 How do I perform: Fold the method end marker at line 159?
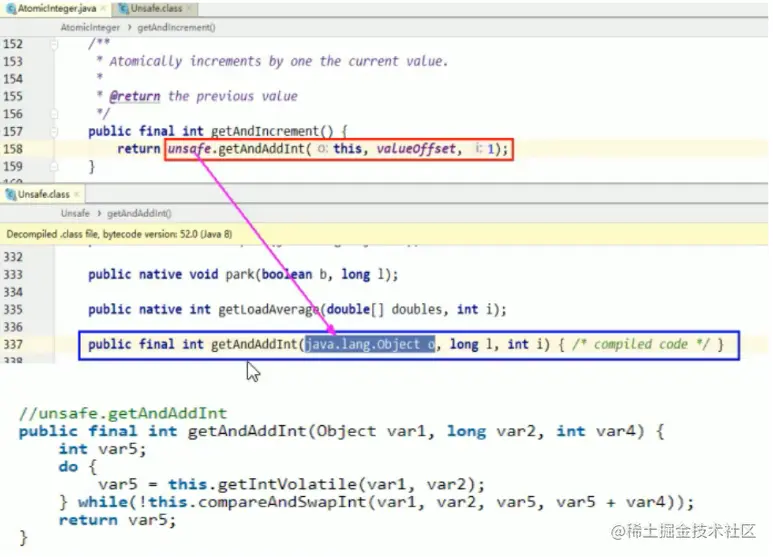54,167
